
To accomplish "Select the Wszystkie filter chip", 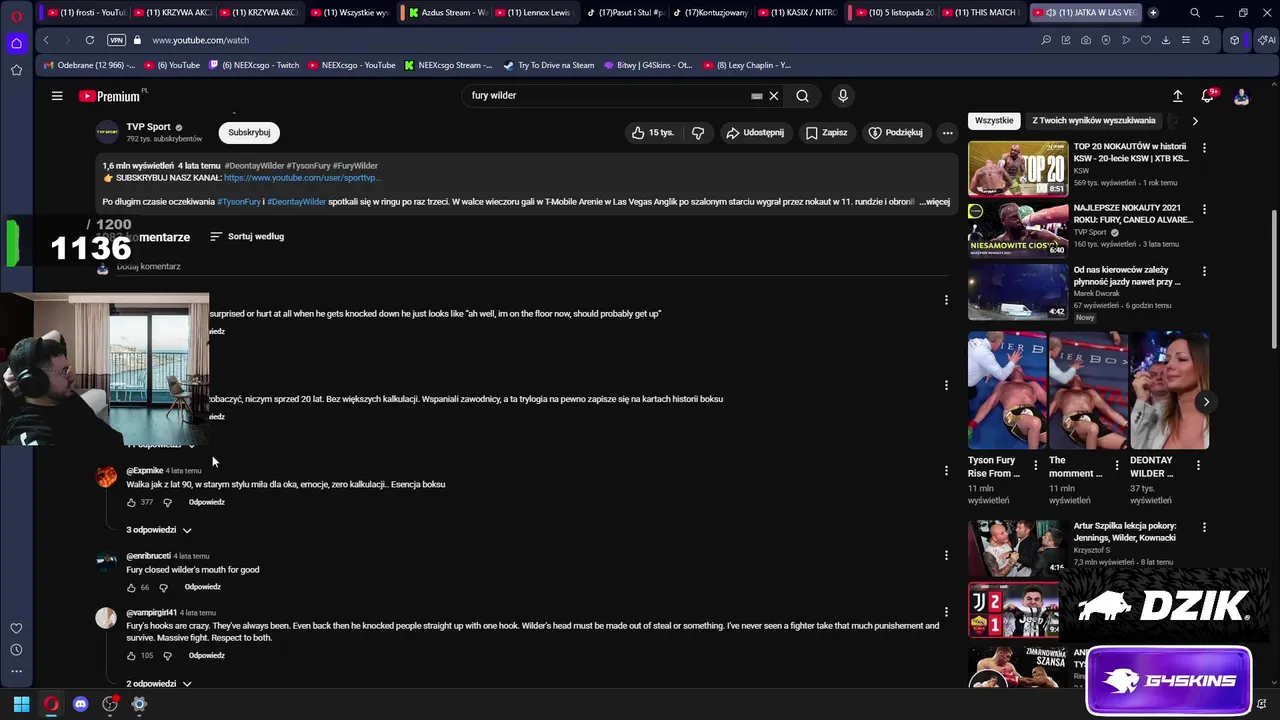I will point(994,120).
